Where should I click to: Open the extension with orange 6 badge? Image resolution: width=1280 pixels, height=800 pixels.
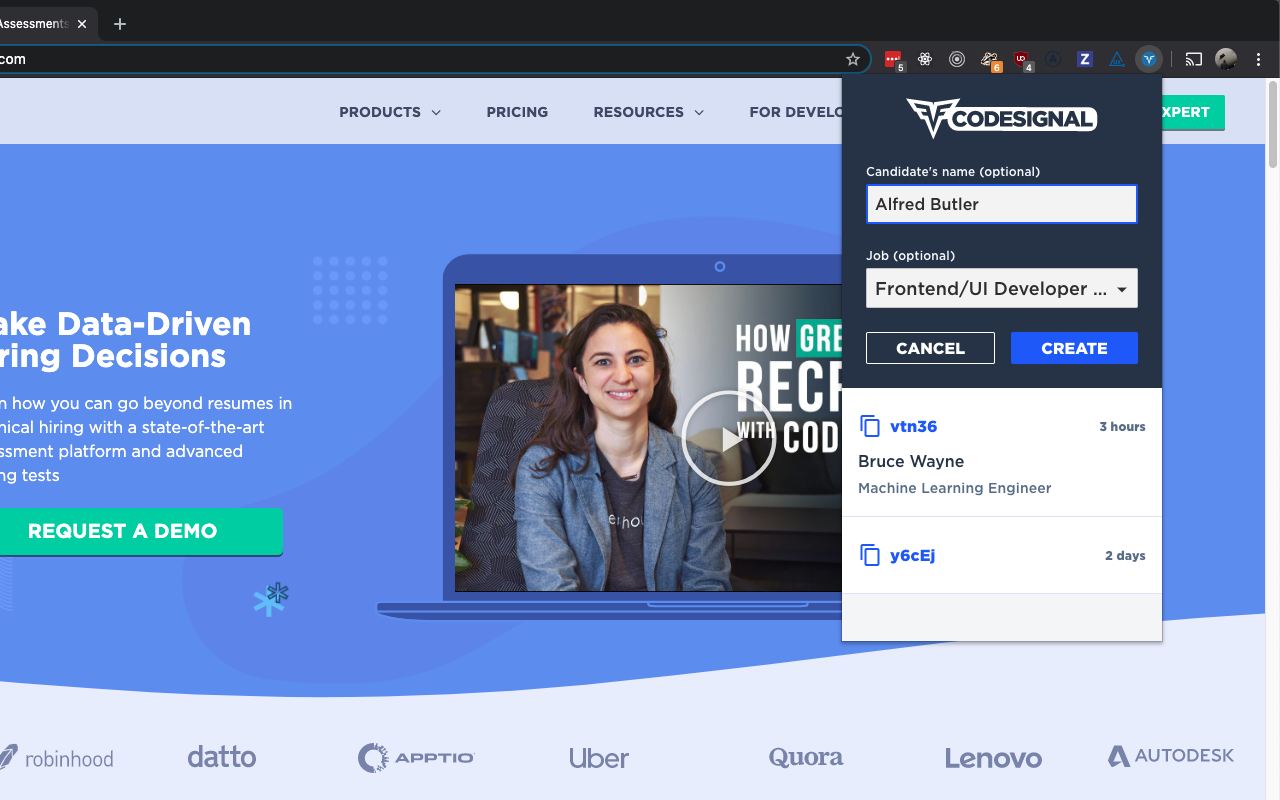click(x=990, y=60)
